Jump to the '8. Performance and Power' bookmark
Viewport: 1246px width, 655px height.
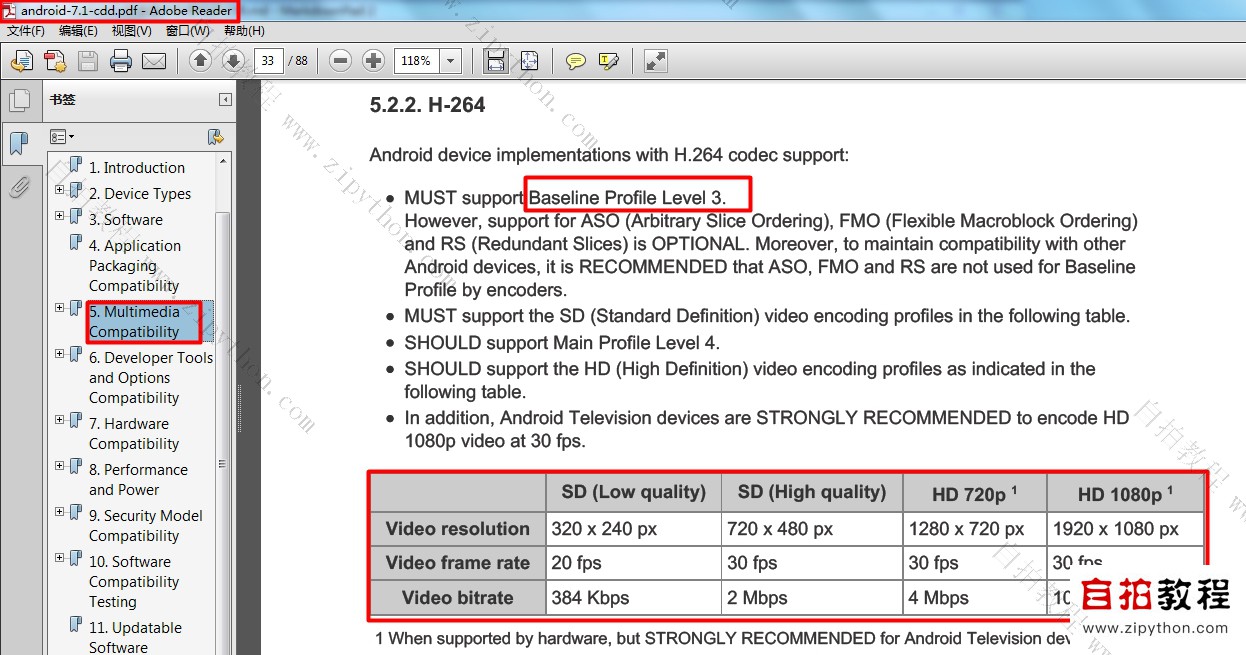138,480
